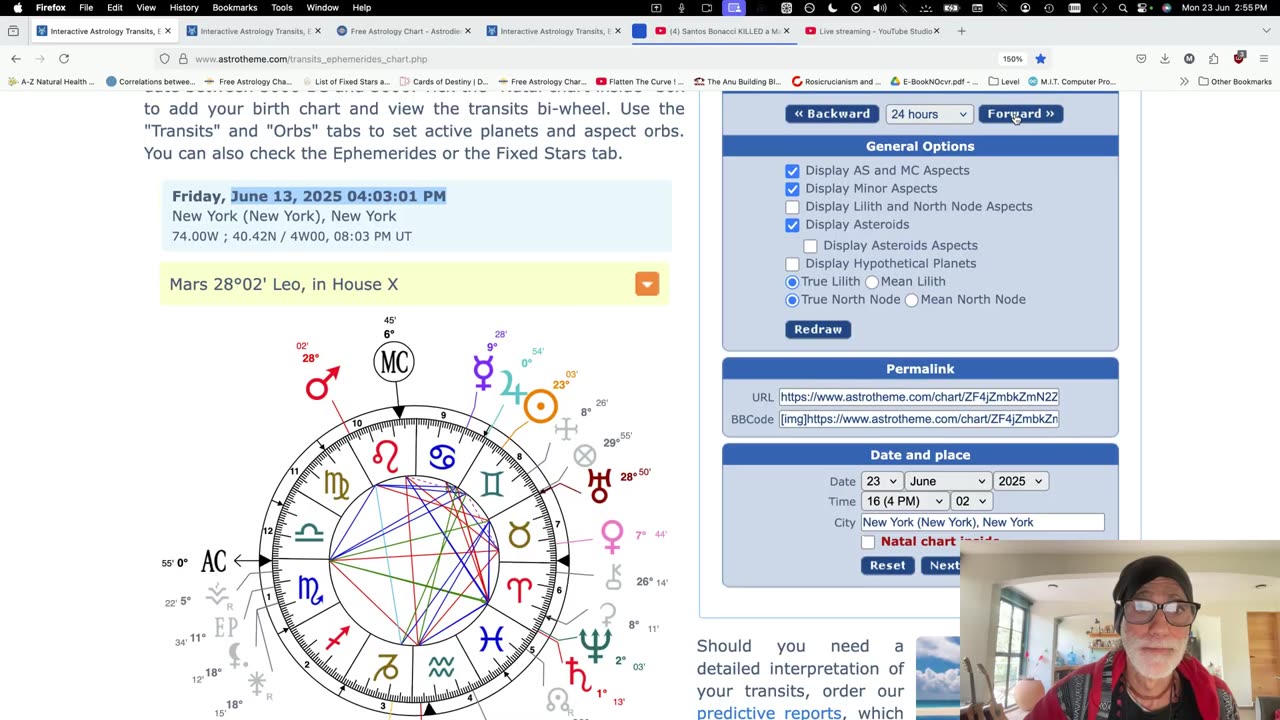Switch to the Live streaming YouTube Studio tab

(x=873, y=31)
